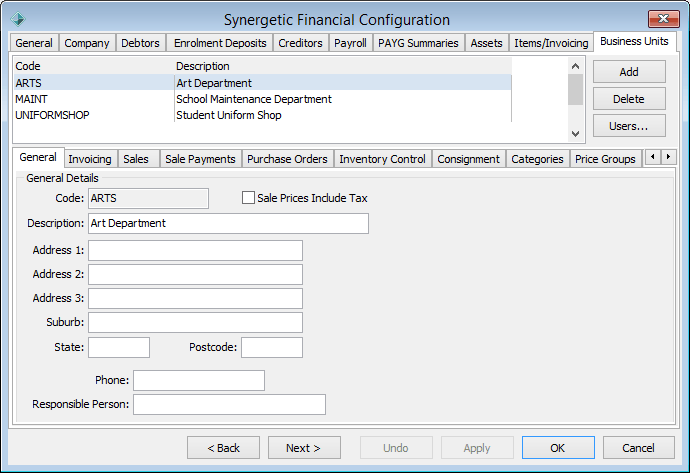
Task: Enable Sale Prices Include Tax checkbox
Action: coord(248,198)
